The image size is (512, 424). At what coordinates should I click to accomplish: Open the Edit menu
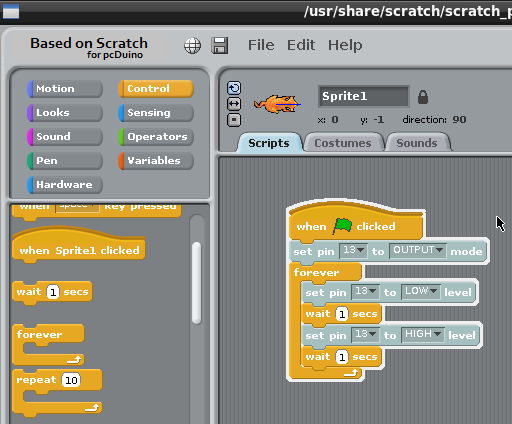point(301,45)
